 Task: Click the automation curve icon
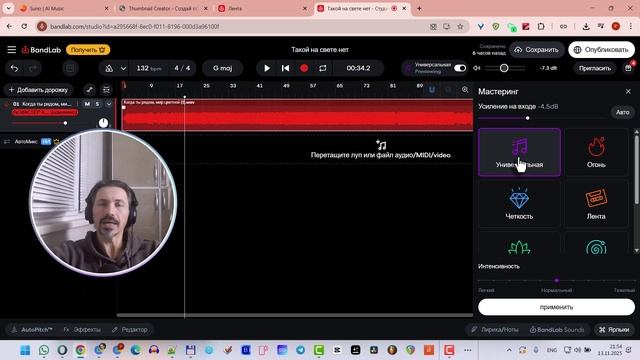pos(89,90)
